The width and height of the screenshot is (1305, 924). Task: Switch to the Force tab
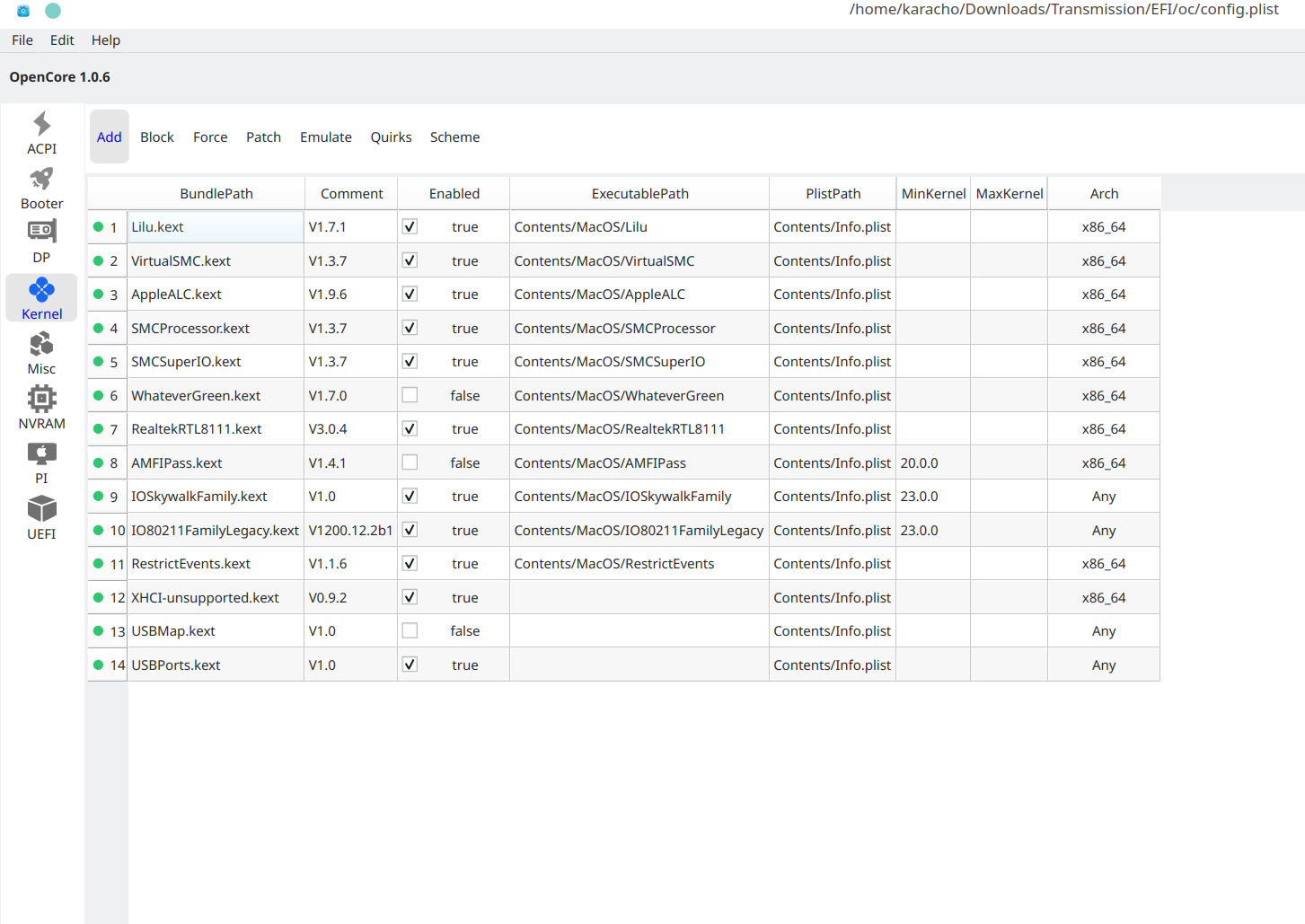coord(210,136)
